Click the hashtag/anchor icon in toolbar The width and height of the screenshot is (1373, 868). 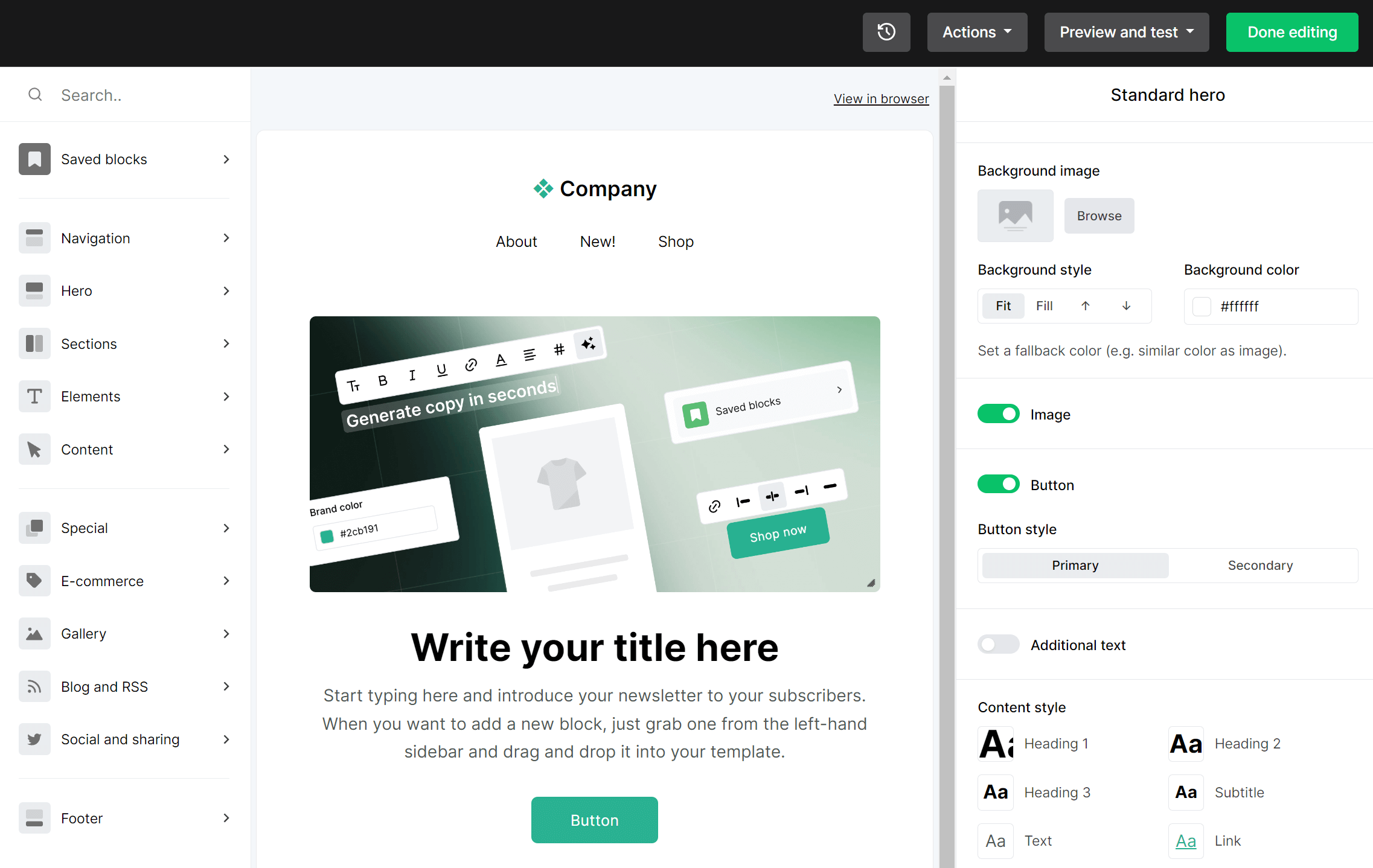557,349
